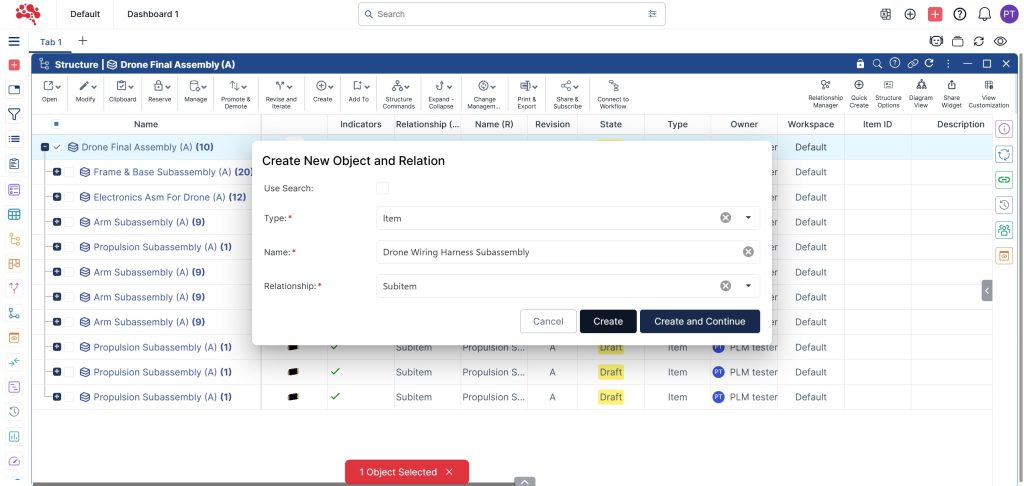
Task: Click the users icon in right panel
Action: click(x=1004, y=230)
